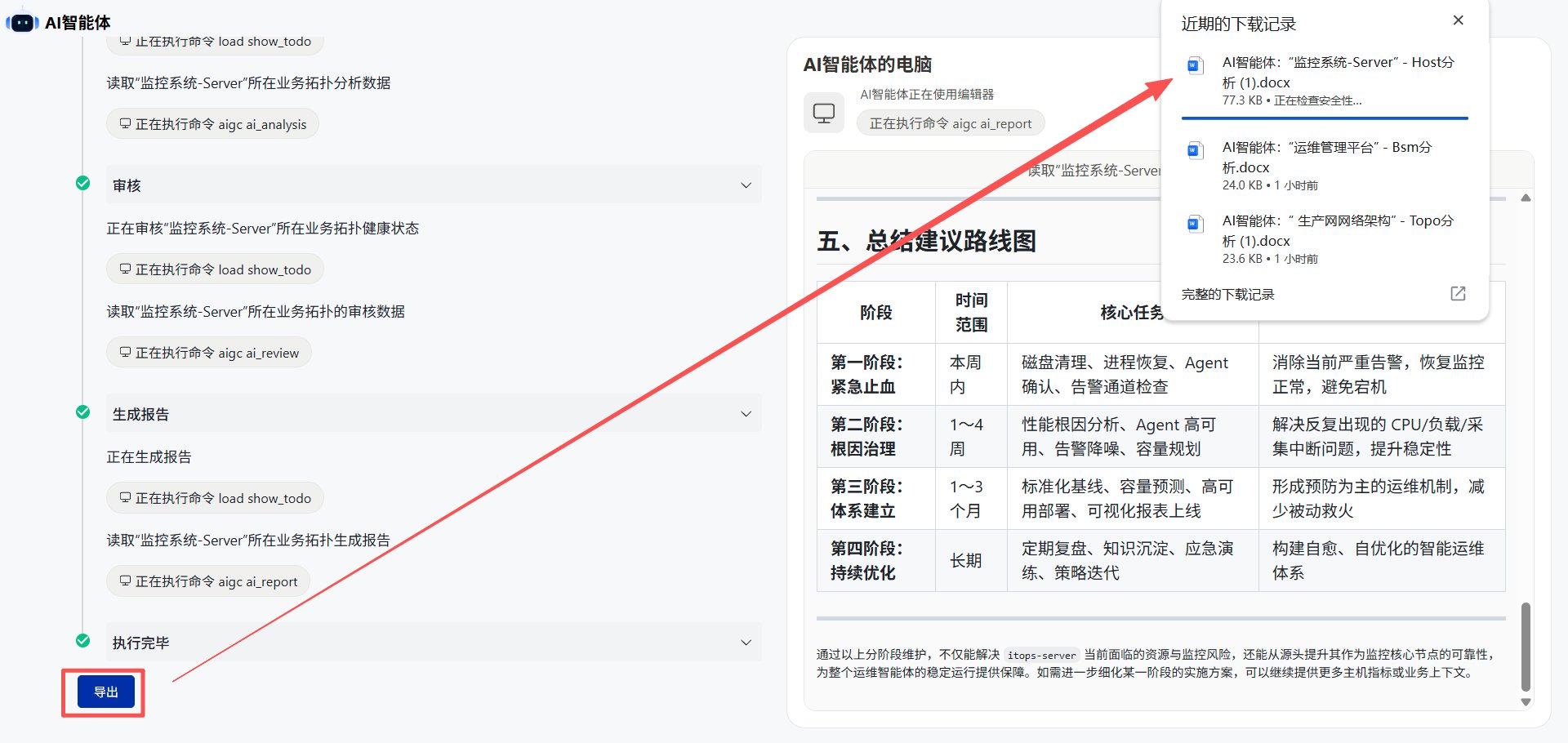Click the 导出 export button
The image size is (1568, 743).
[x=105, y=692]
